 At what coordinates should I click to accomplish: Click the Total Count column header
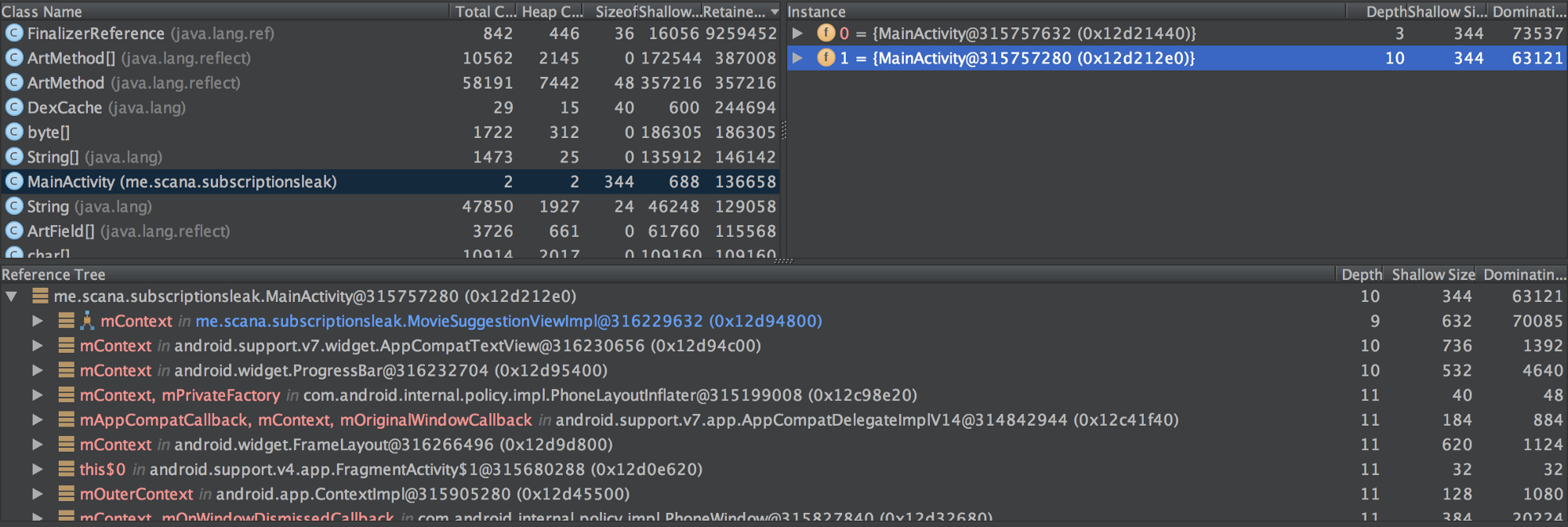485,12
